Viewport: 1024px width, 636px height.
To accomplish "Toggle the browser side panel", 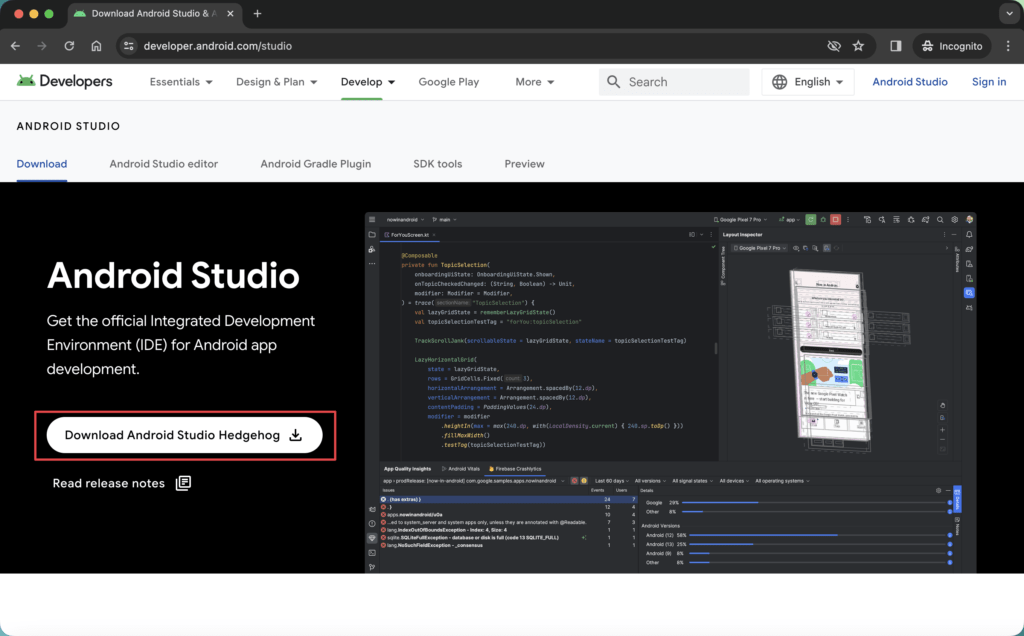I will (x=895, y=46).
